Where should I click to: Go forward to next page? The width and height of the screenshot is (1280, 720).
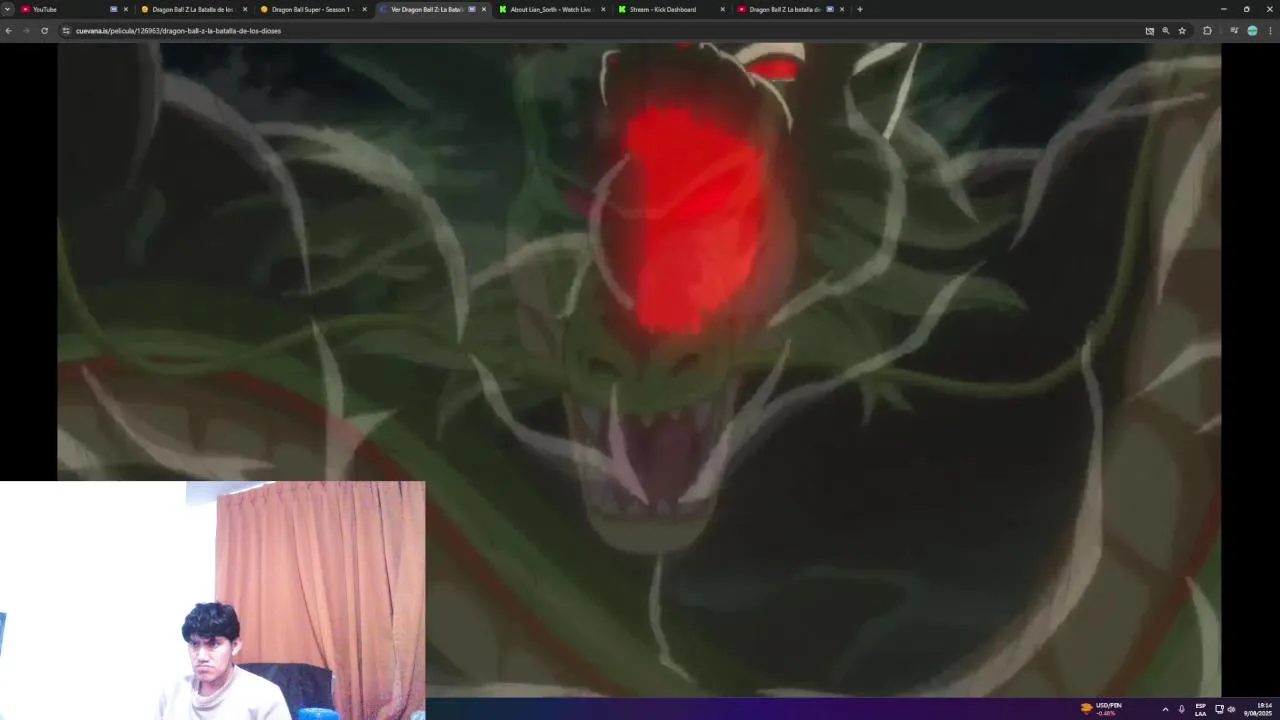[x=26, y=31]
